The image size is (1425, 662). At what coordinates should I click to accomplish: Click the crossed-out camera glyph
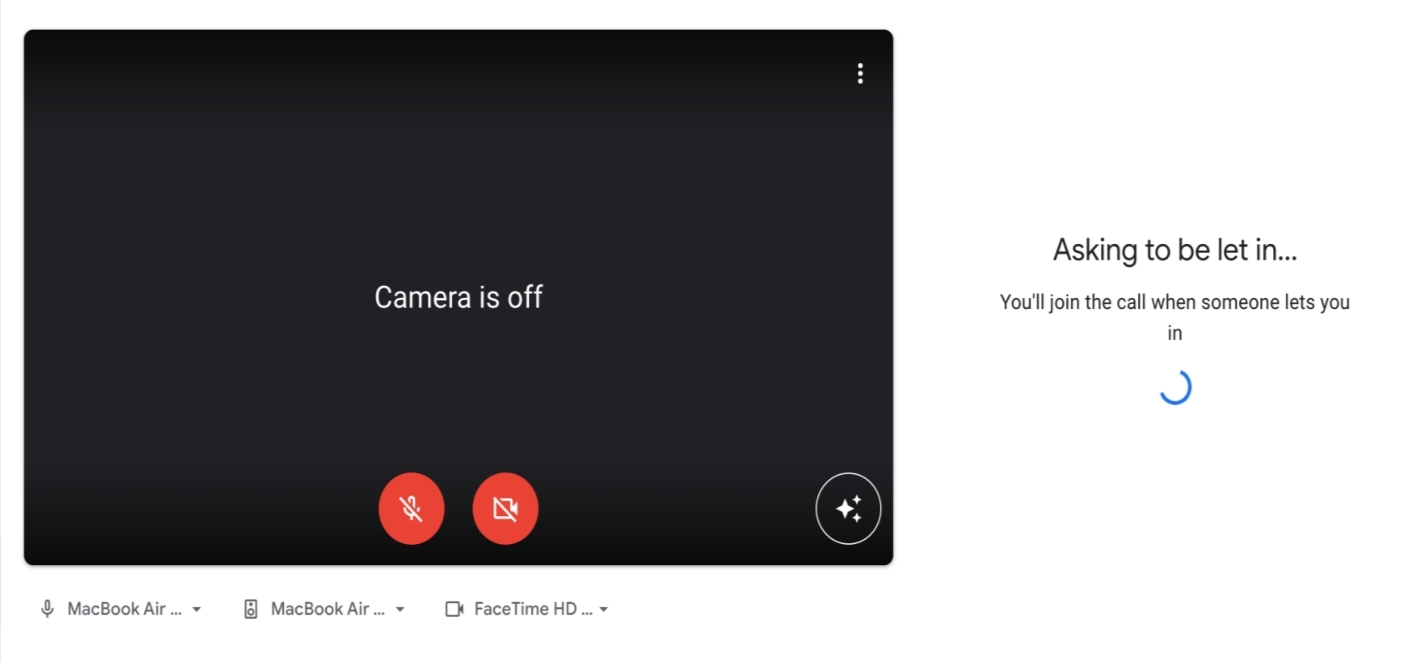point(505,509)
